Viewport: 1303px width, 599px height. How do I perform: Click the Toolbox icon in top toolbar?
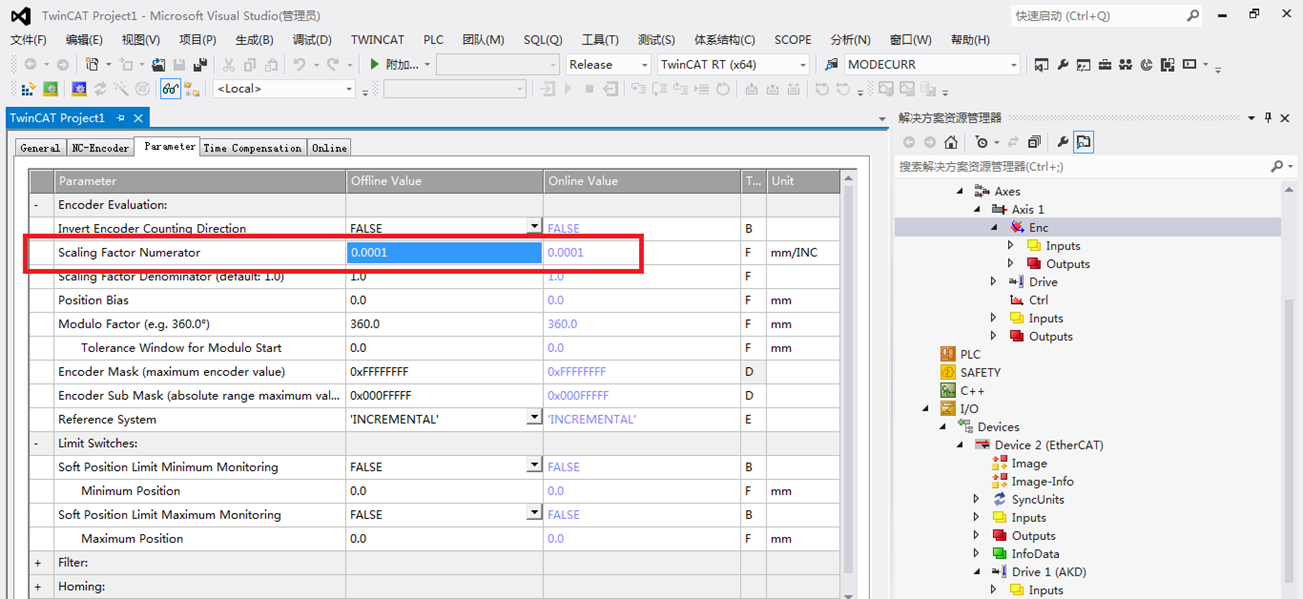[1105, 65]
